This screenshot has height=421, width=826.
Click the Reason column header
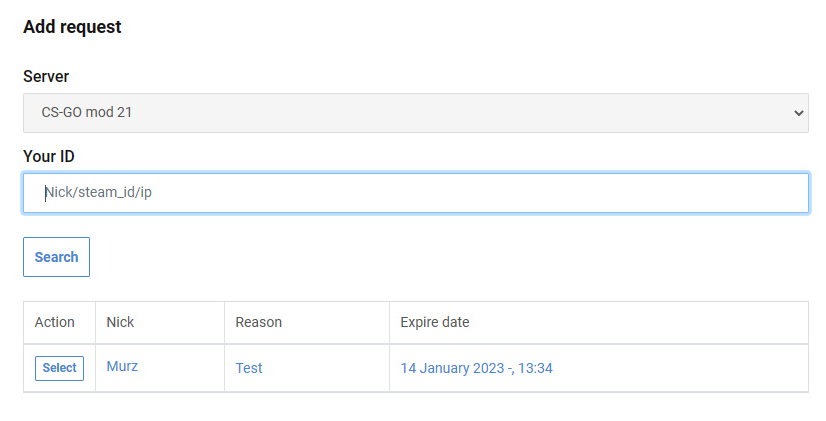click(x=259, y=322)
